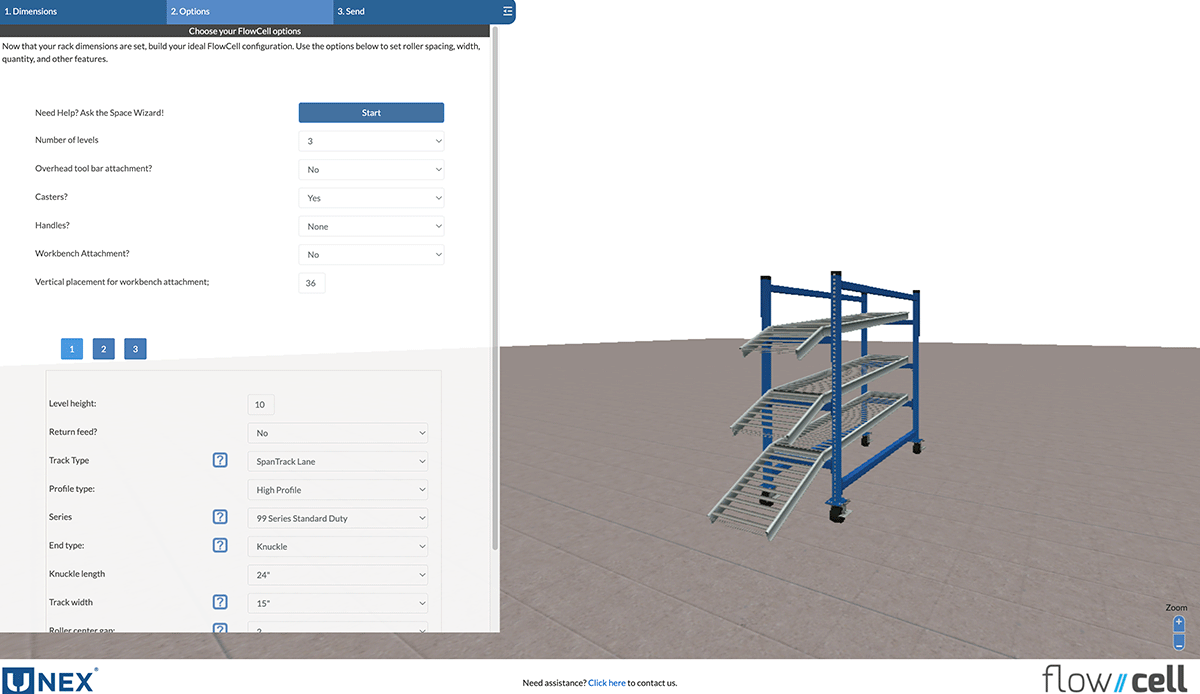The image size is (1200, 694).
Task: Expand the Knuckle length dropdown
Action: coord(338,574)
